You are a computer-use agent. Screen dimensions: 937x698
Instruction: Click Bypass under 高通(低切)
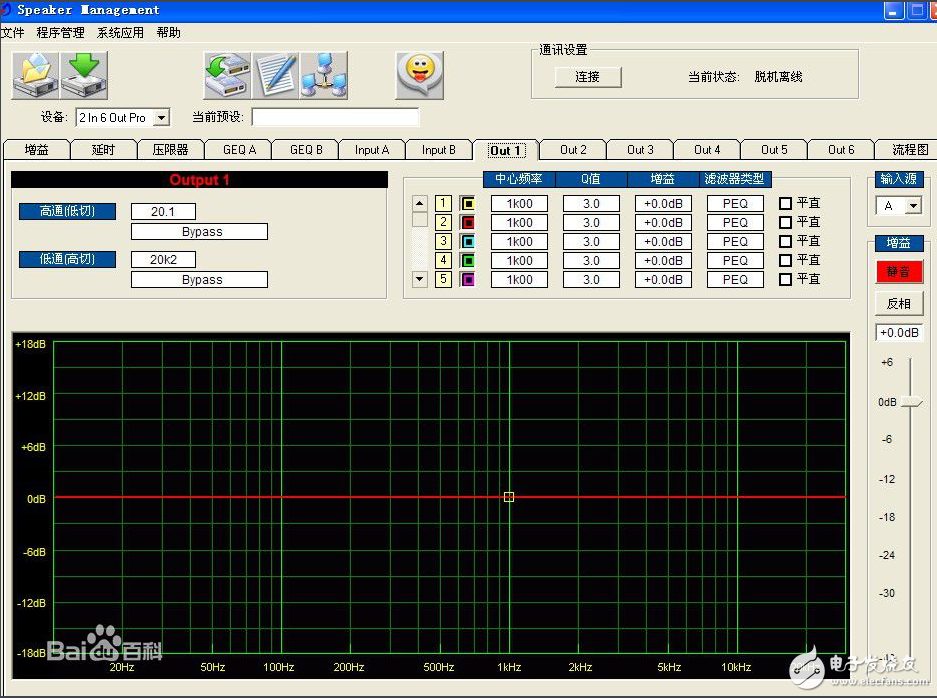[198, 231]
